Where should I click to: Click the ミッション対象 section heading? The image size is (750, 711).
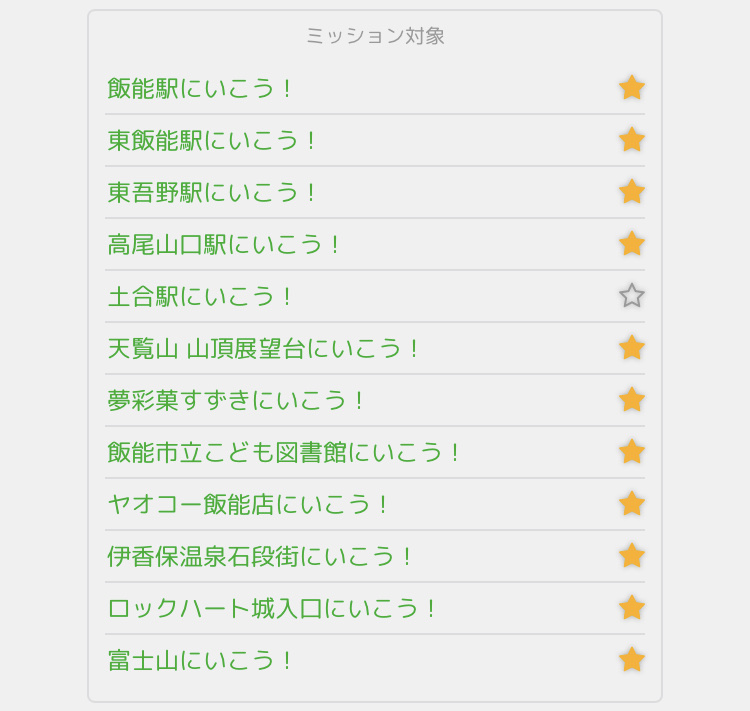coord(375,36)
